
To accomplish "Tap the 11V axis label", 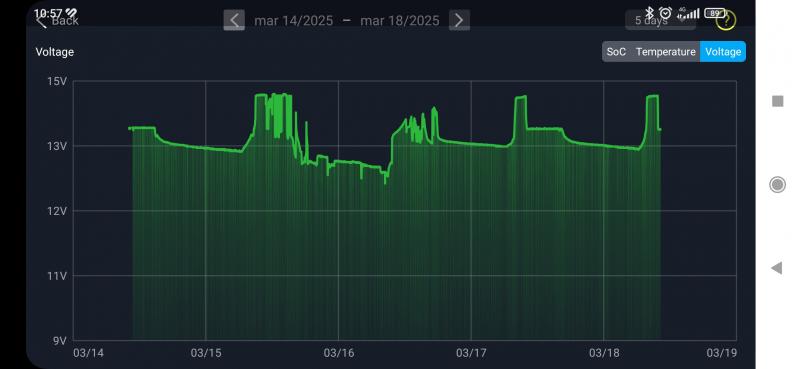I will [58, 276].
